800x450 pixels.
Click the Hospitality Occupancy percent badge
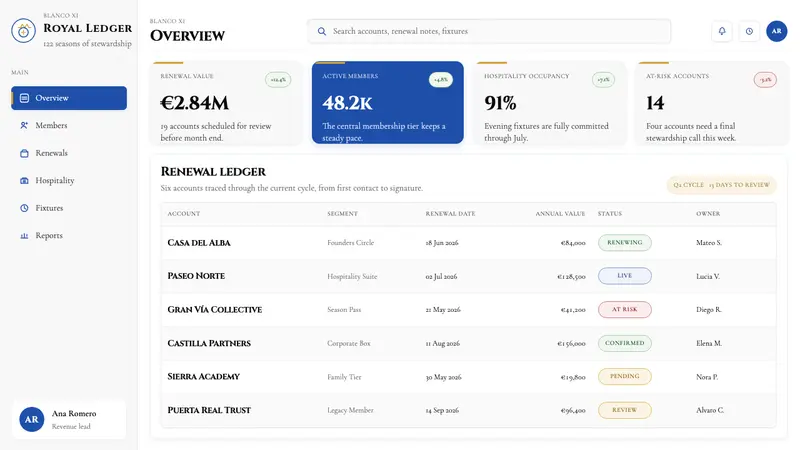point(603,80)
